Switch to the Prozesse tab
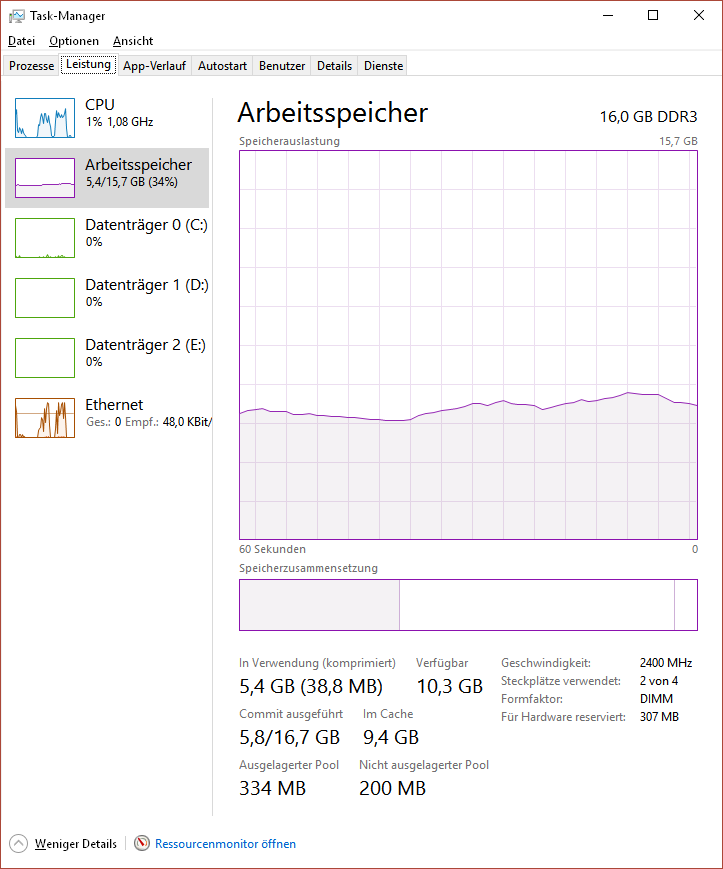This screenshot has height=869, width=723. click(x=32, y=65)
